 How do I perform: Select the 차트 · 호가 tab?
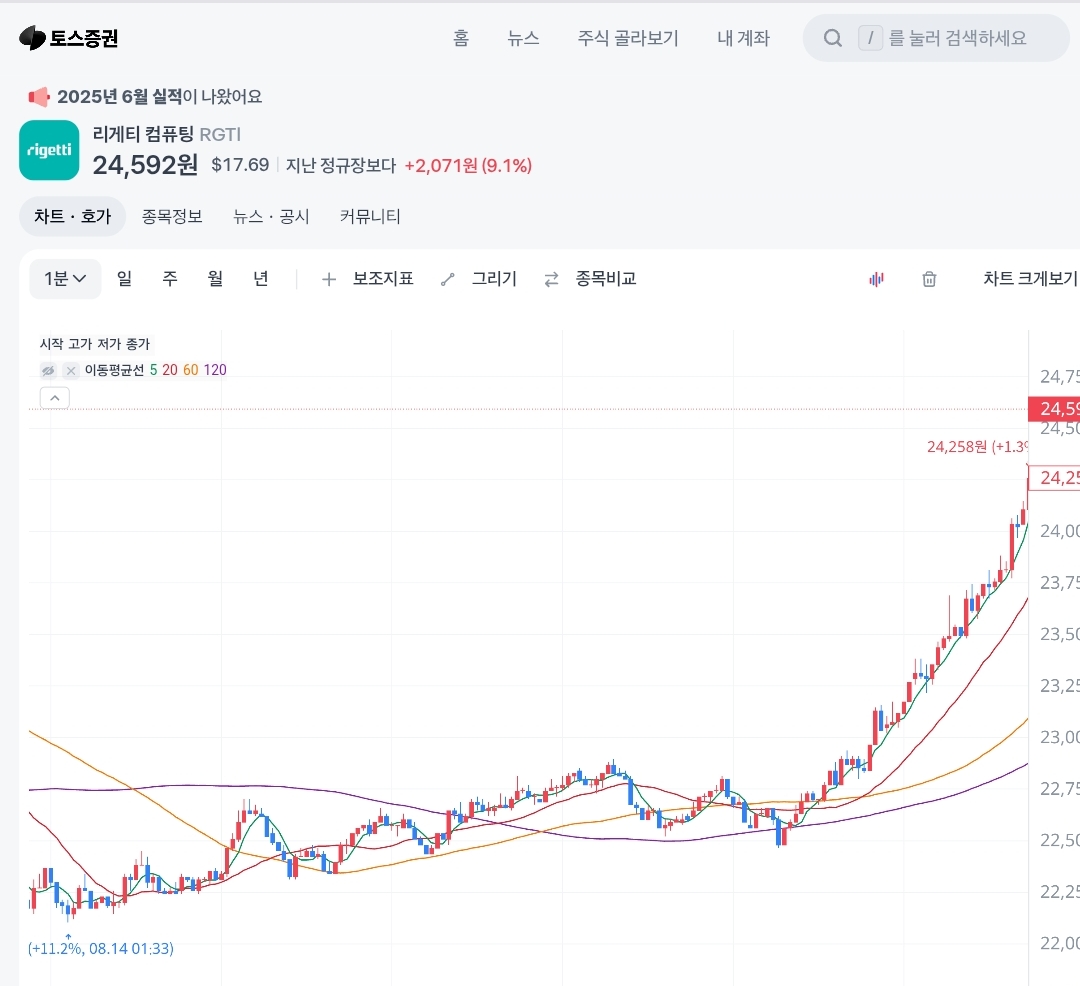(x=72, y=216)
